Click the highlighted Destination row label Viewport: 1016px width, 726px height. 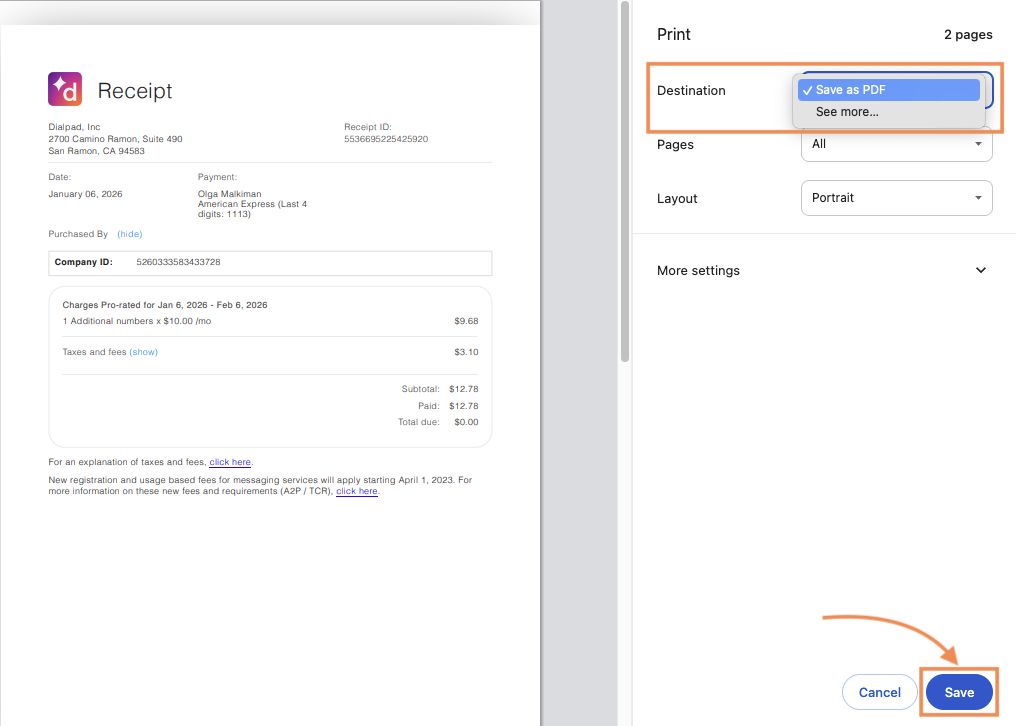coord(691,90)
